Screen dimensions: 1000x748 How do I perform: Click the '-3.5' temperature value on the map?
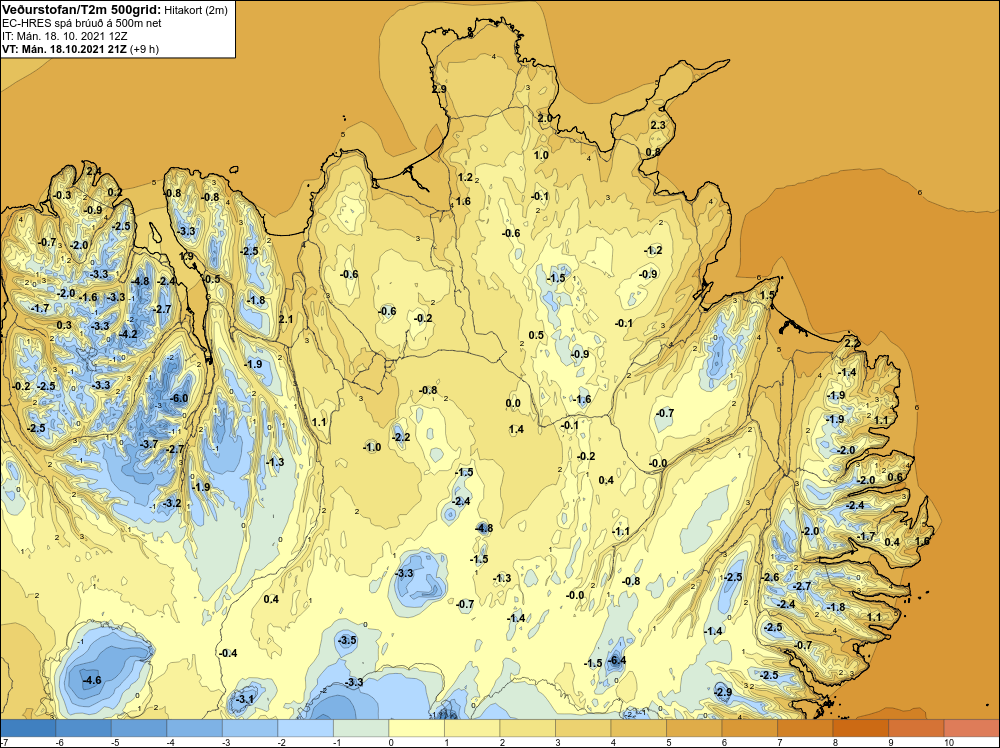coord(348,640)
